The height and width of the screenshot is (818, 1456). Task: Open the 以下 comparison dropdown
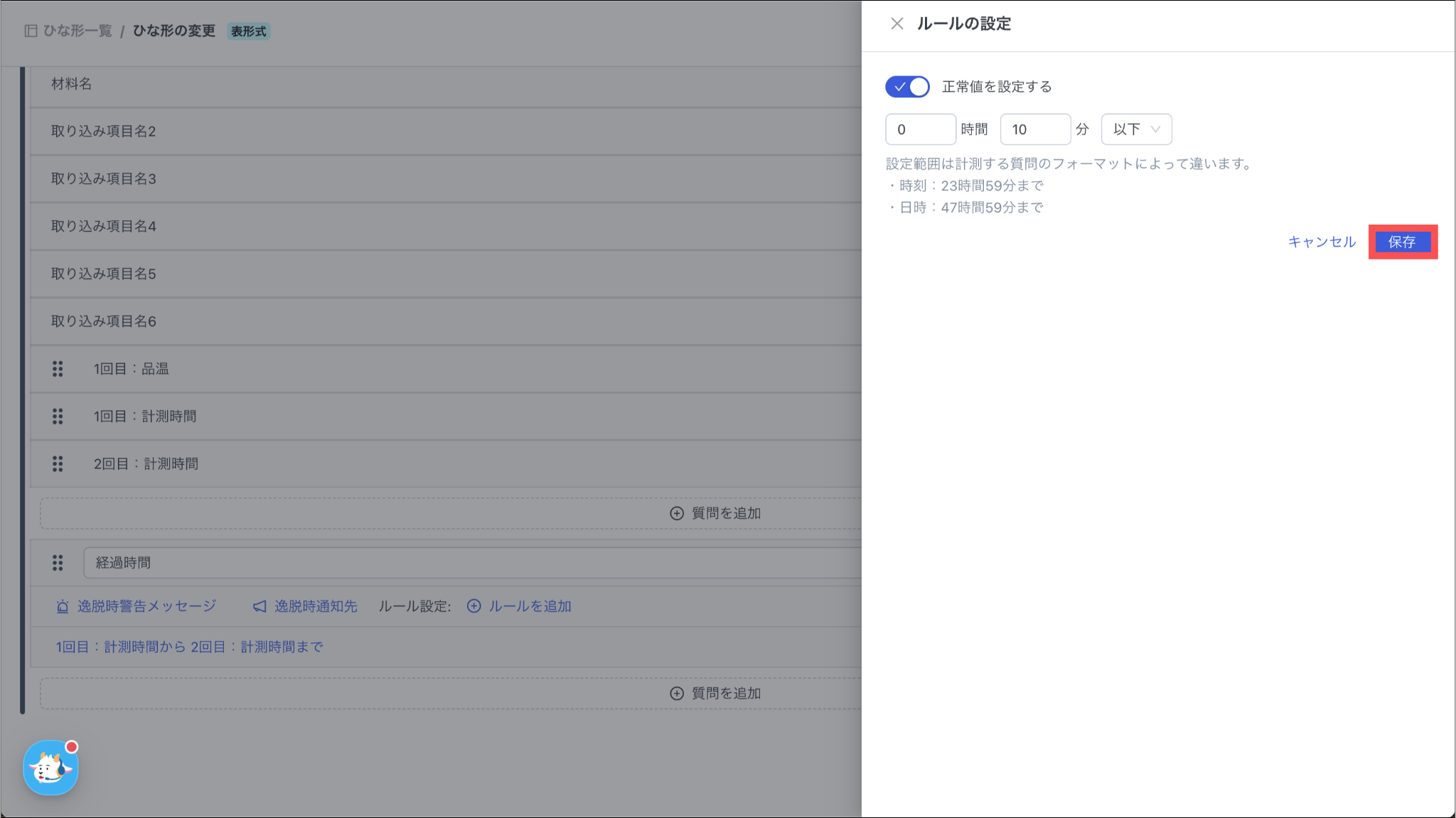pyautogui.click(x=1136, y=129)
